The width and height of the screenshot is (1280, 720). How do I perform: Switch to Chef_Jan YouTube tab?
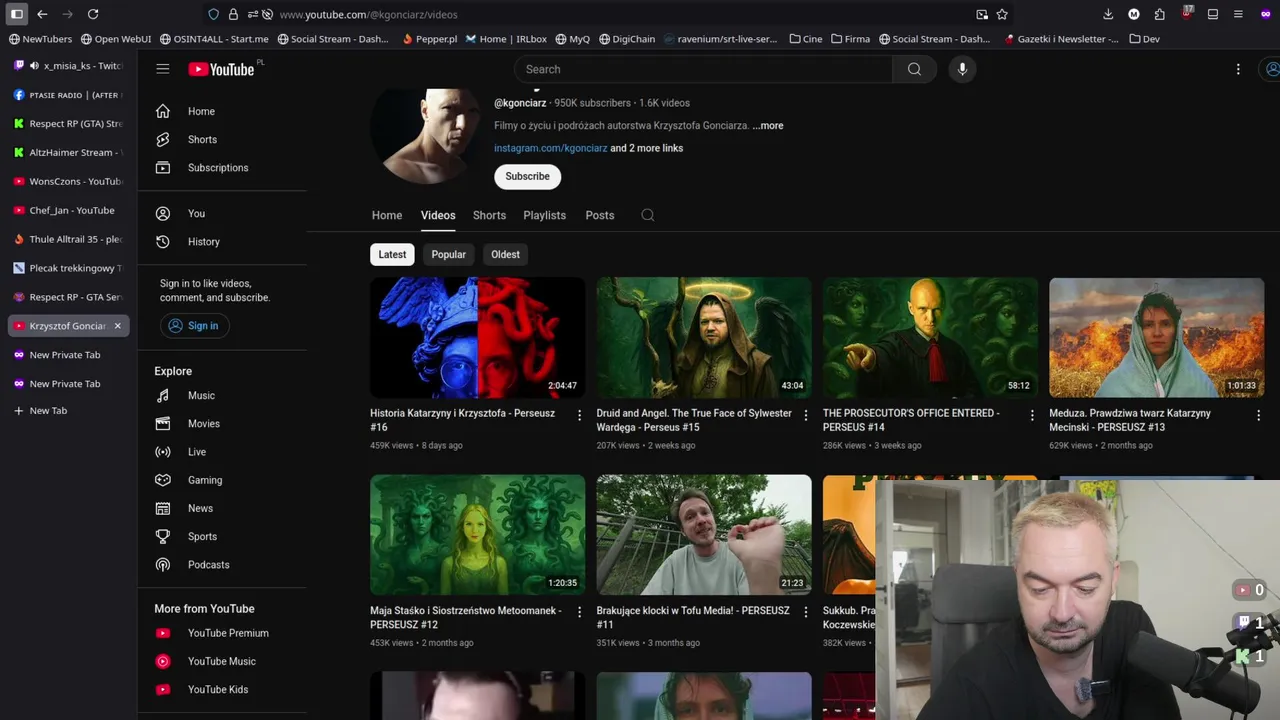pyautogui.click(x=68, y=210)
